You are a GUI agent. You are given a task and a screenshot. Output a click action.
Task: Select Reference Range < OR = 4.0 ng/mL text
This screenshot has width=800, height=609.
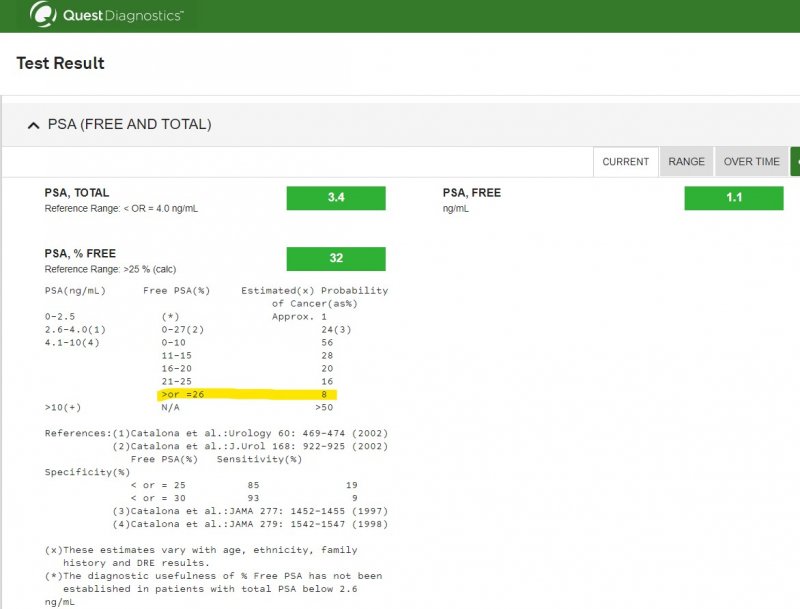click(121, 209)
